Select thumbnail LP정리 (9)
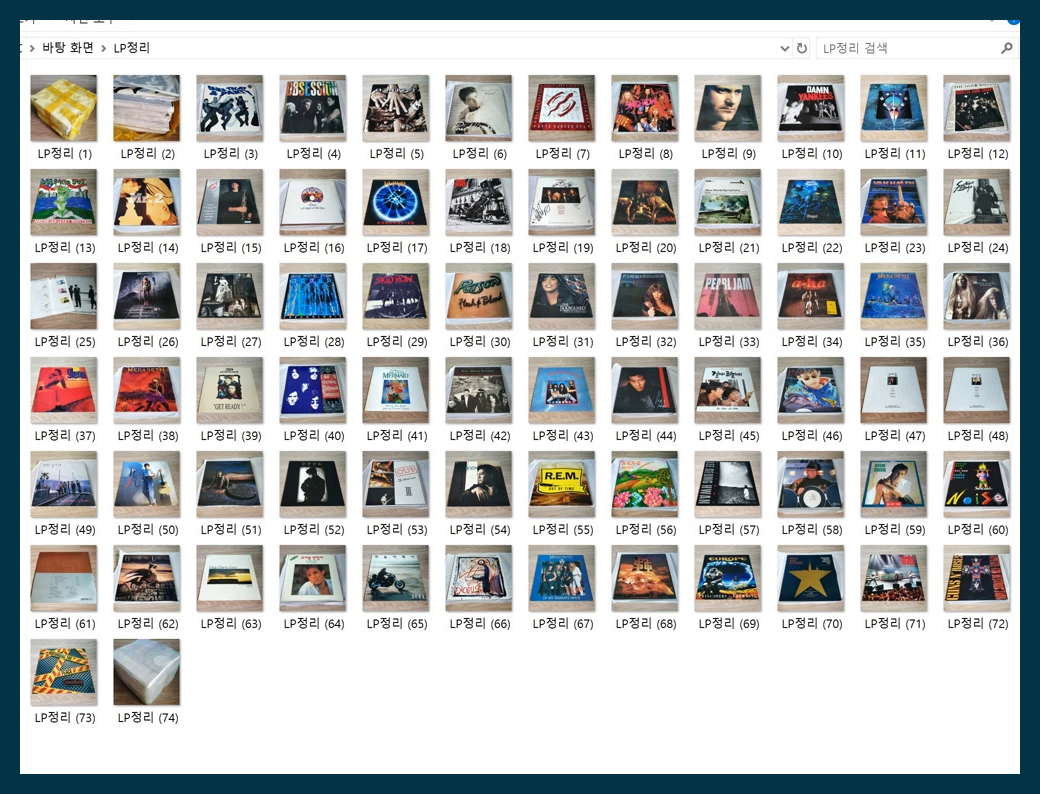This screenshot has height=794, width=1040. point(728,108)
